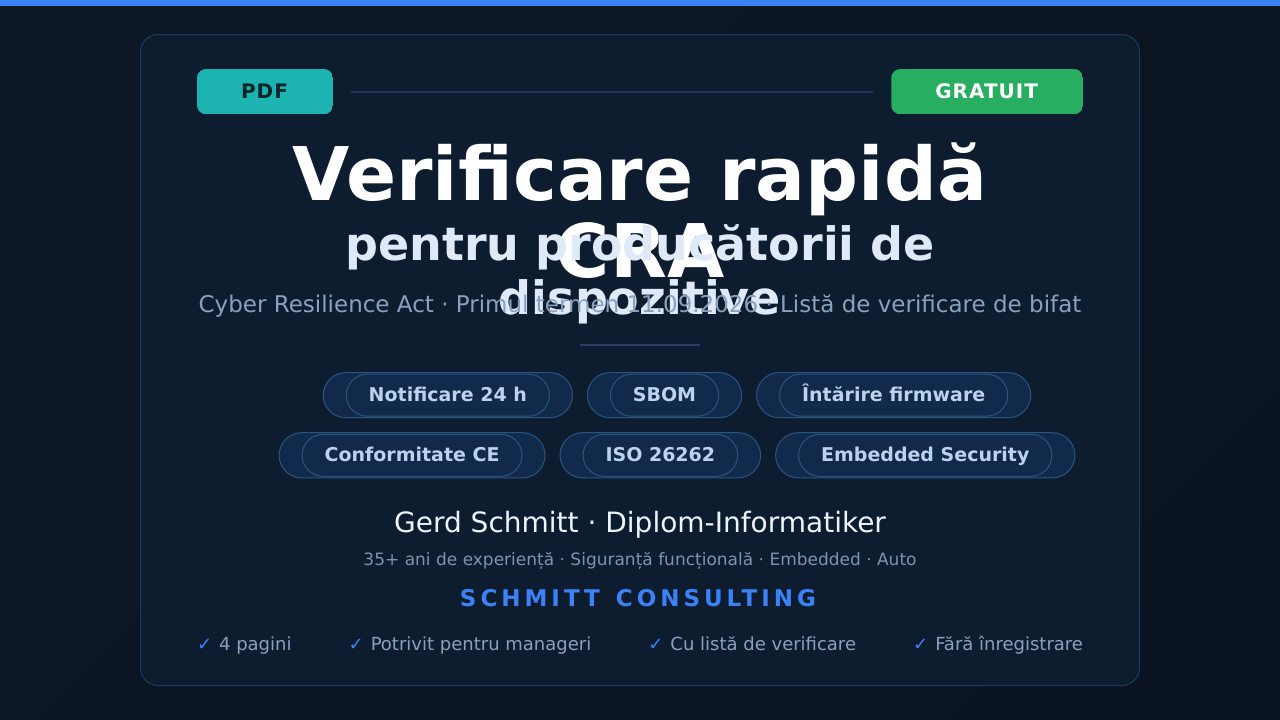Screen dimensions: 1280x720
Task: Click the checkmark beside 4 pagini
Action: [x=204, y=644]
